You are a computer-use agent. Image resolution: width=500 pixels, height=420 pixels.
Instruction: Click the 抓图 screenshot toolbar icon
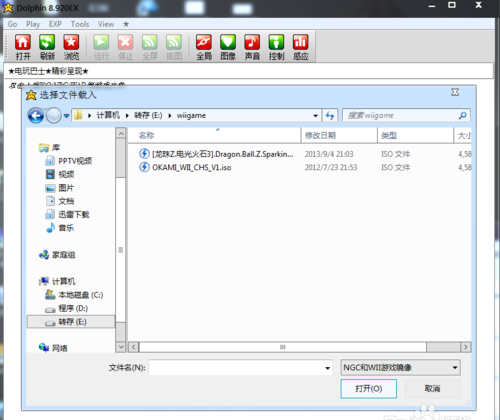(x=174, y=47)
